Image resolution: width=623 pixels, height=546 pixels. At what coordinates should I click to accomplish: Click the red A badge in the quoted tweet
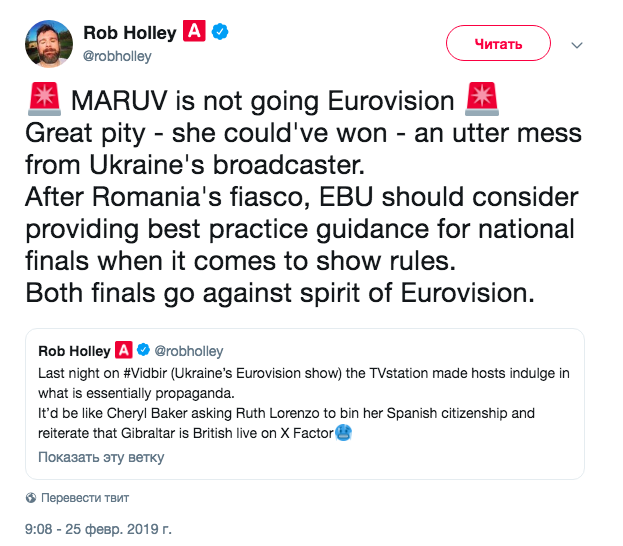(x=124, y=351)
